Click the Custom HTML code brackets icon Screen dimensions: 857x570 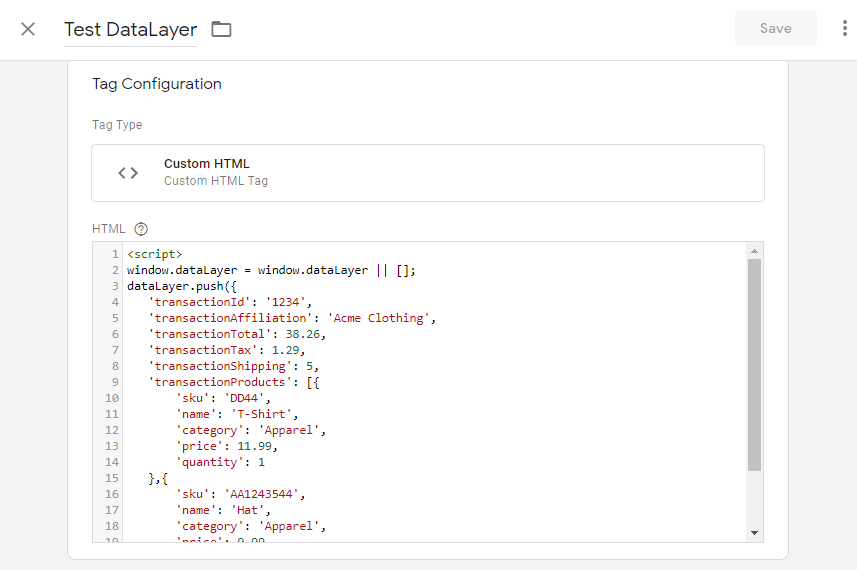point(128,173)
